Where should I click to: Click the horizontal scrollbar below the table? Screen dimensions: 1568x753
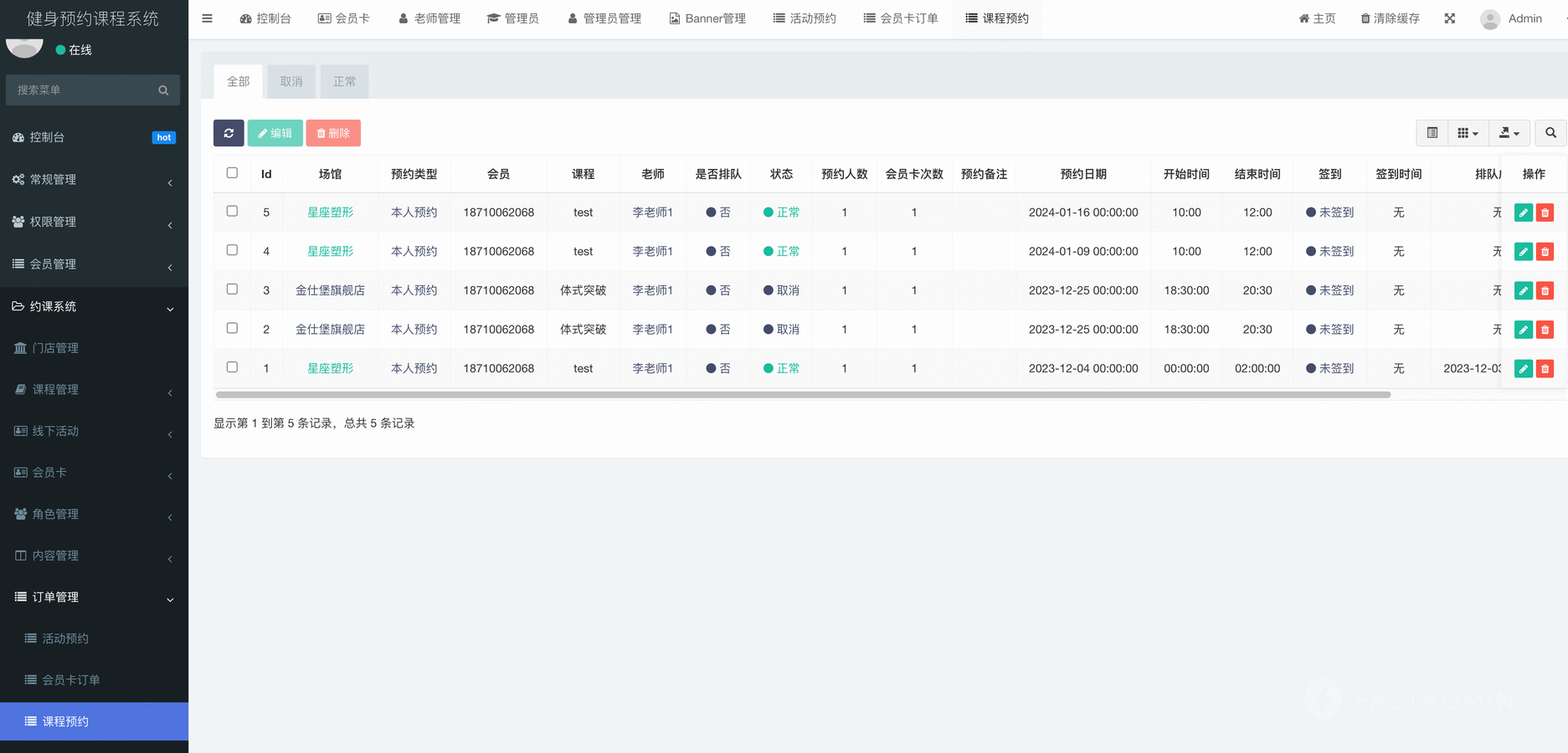tap(802, 395)
